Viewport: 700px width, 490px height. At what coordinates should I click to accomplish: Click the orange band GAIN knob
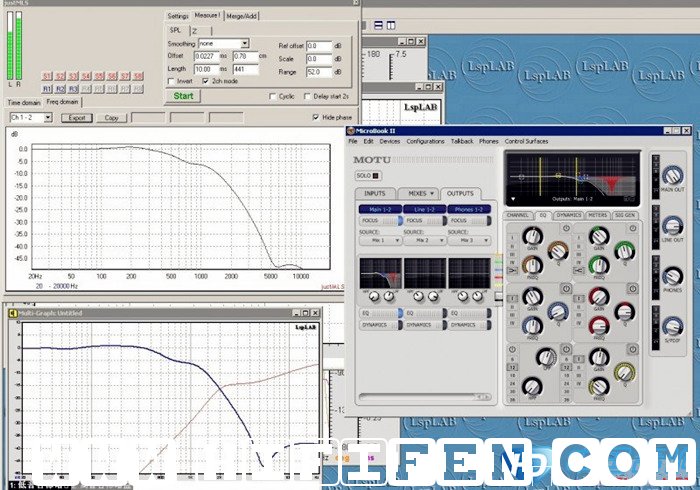click(532, 236)
